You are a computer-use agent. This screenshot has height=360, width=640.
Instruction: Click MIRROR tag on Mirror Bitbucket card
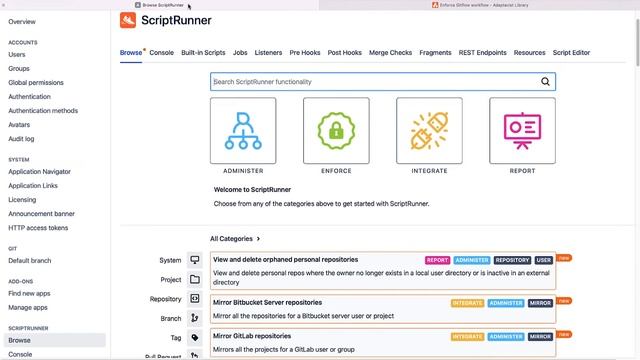pyautogui.click(x=540, y=303)
